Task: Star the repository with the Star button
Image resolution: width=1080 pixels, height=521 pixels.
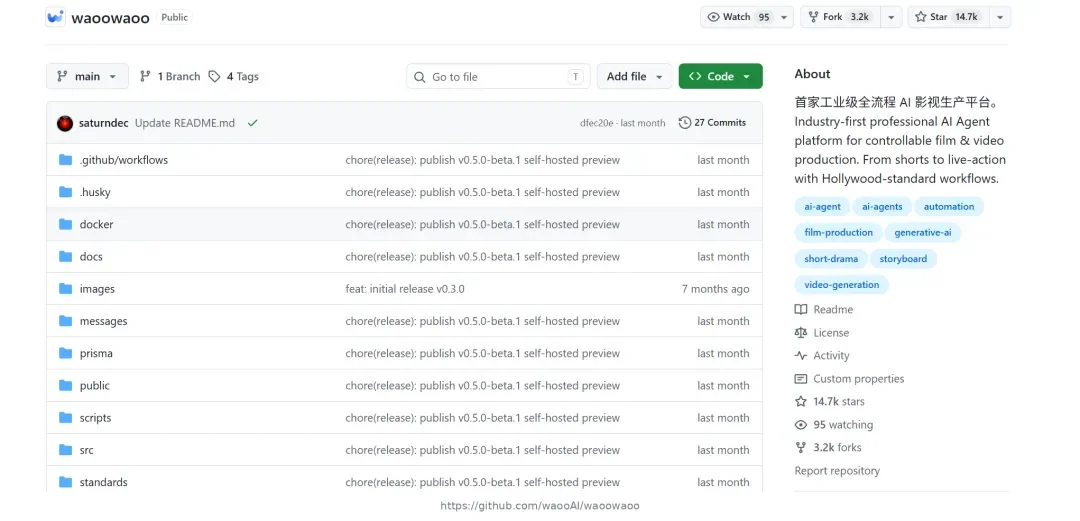Action: (948, 17)
